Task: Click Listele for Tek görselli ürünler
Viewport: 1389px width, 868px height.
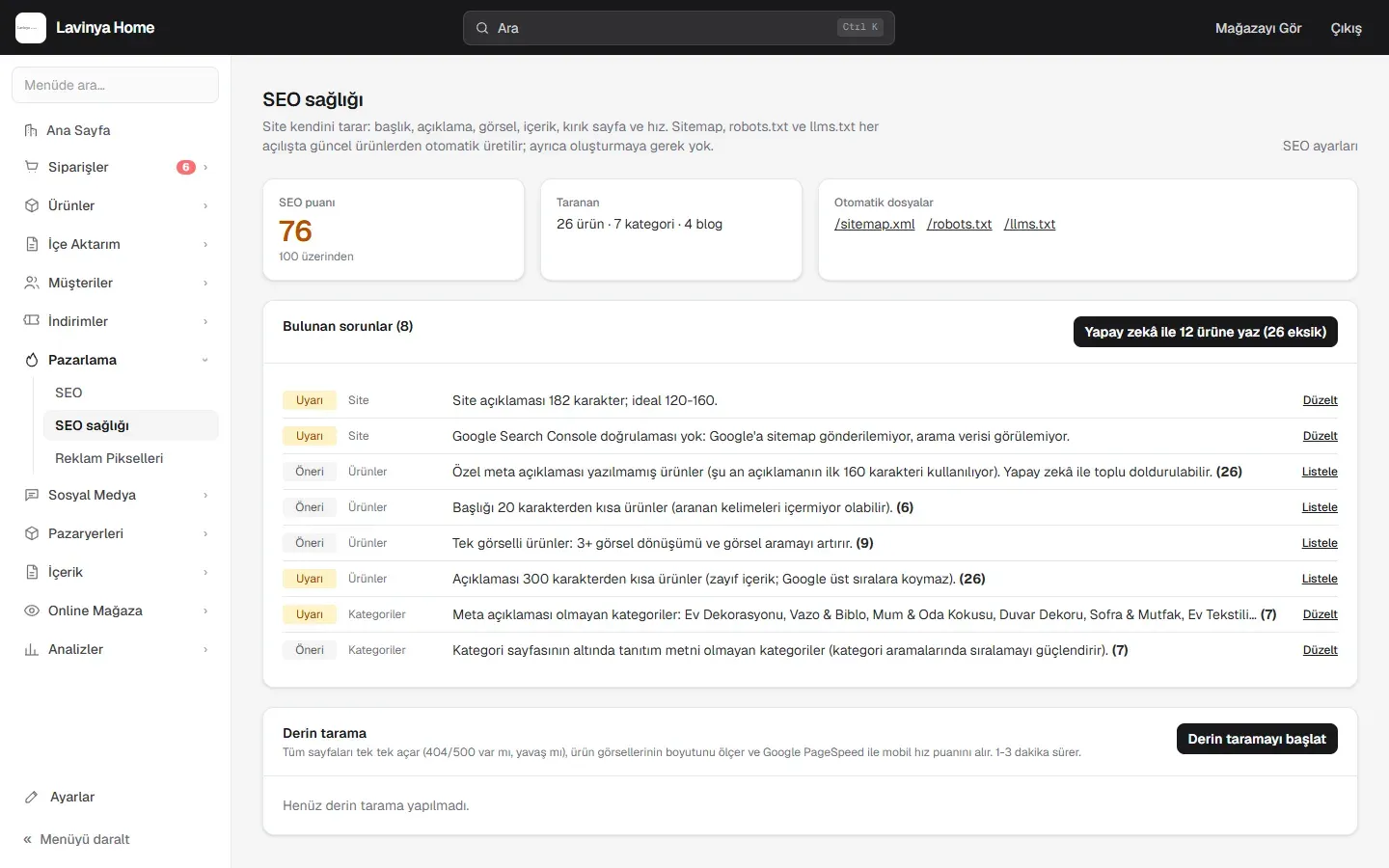Action: coord(1320,543)
